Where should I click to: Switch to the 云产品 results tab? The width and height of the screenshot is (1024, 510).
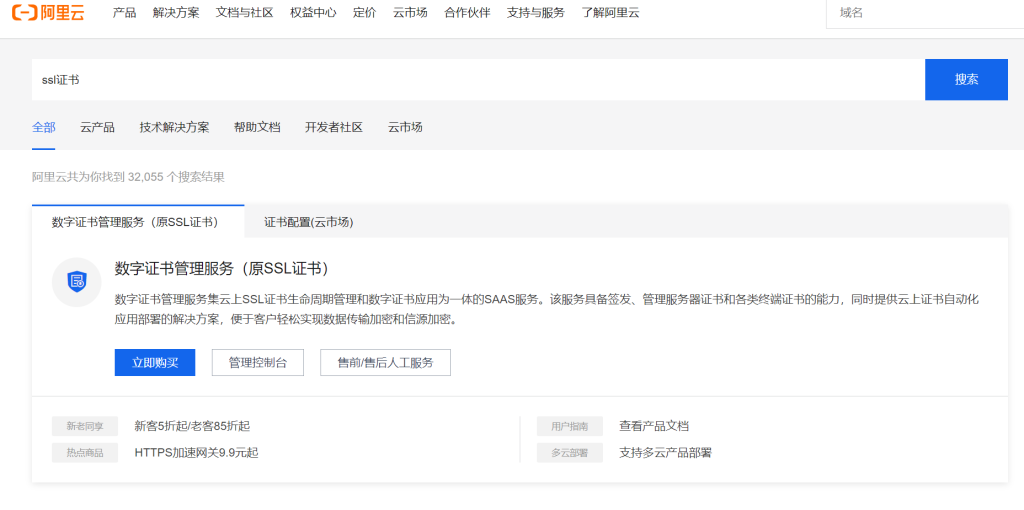[x=97, y=127]
